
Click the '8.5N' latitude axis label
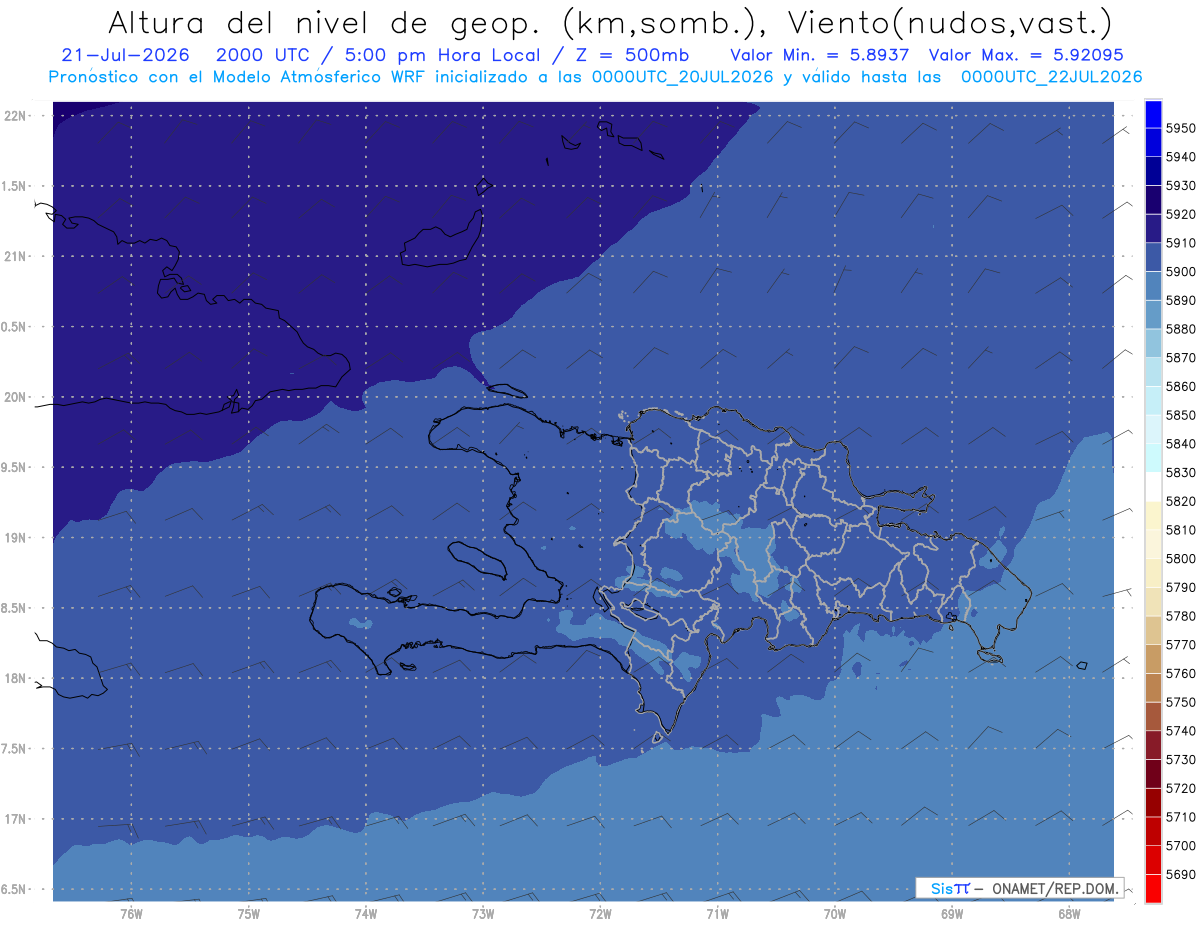pyautogui.click(x=13, y=608)
